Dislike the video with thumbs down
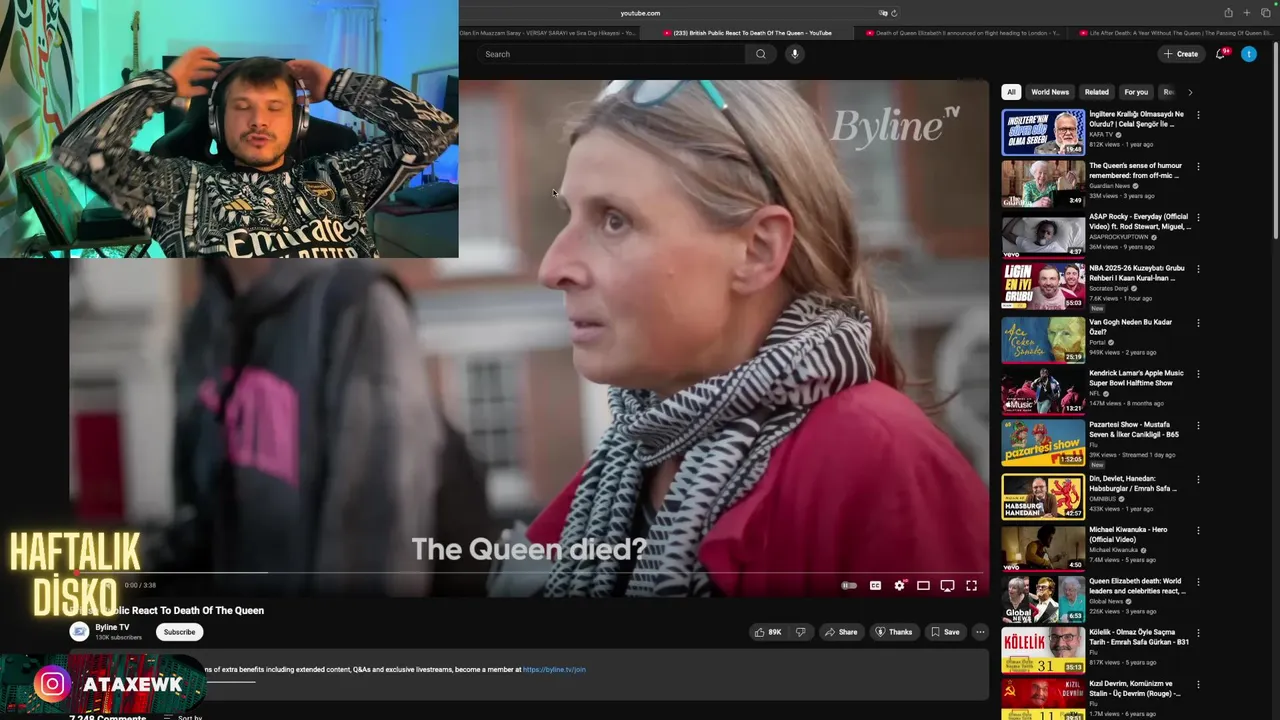The image size is (1280, 720). coord(800,632)
